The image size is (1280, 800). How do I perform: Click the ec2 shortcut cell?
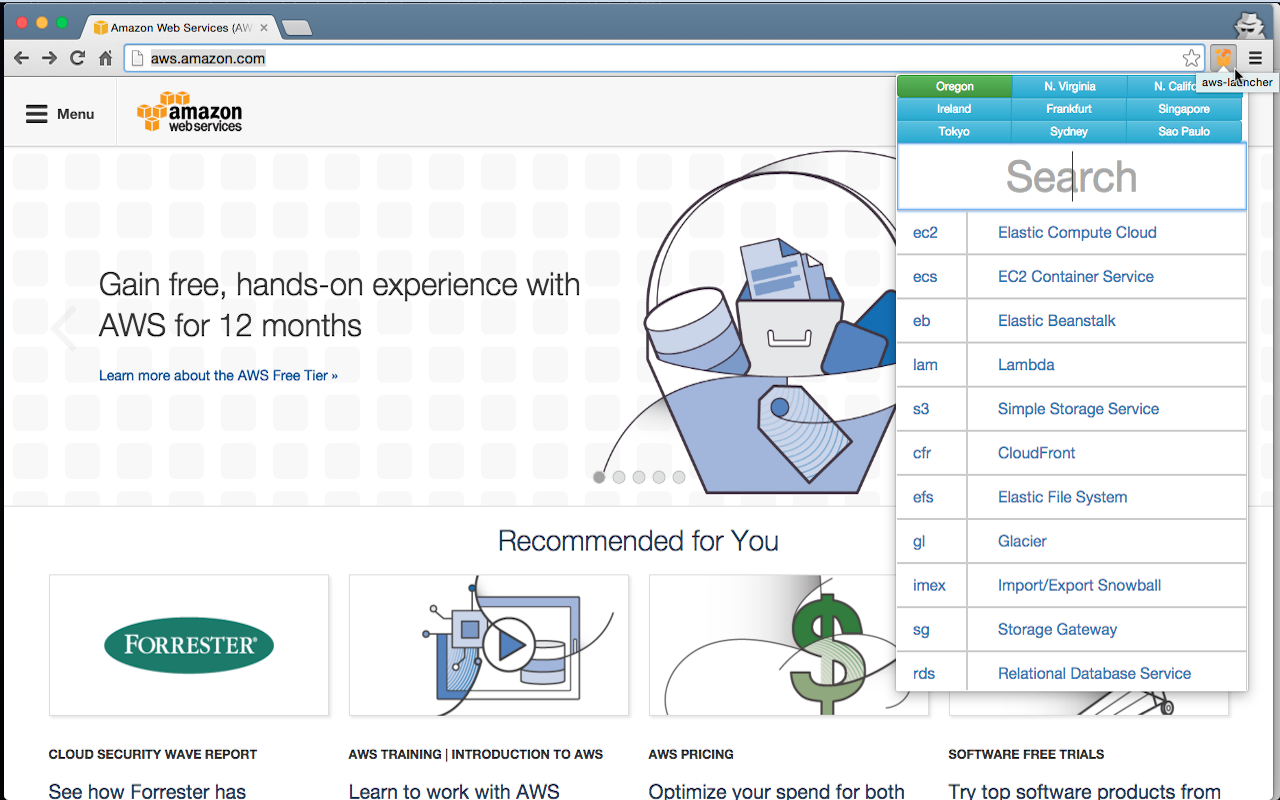[932, 233]
